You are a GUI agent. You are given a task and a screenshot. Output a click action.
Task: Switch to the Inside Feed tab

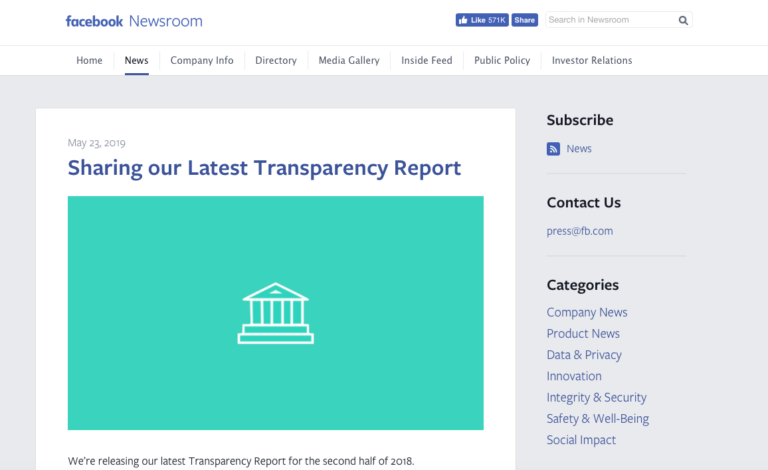click(x=427, y=60)
